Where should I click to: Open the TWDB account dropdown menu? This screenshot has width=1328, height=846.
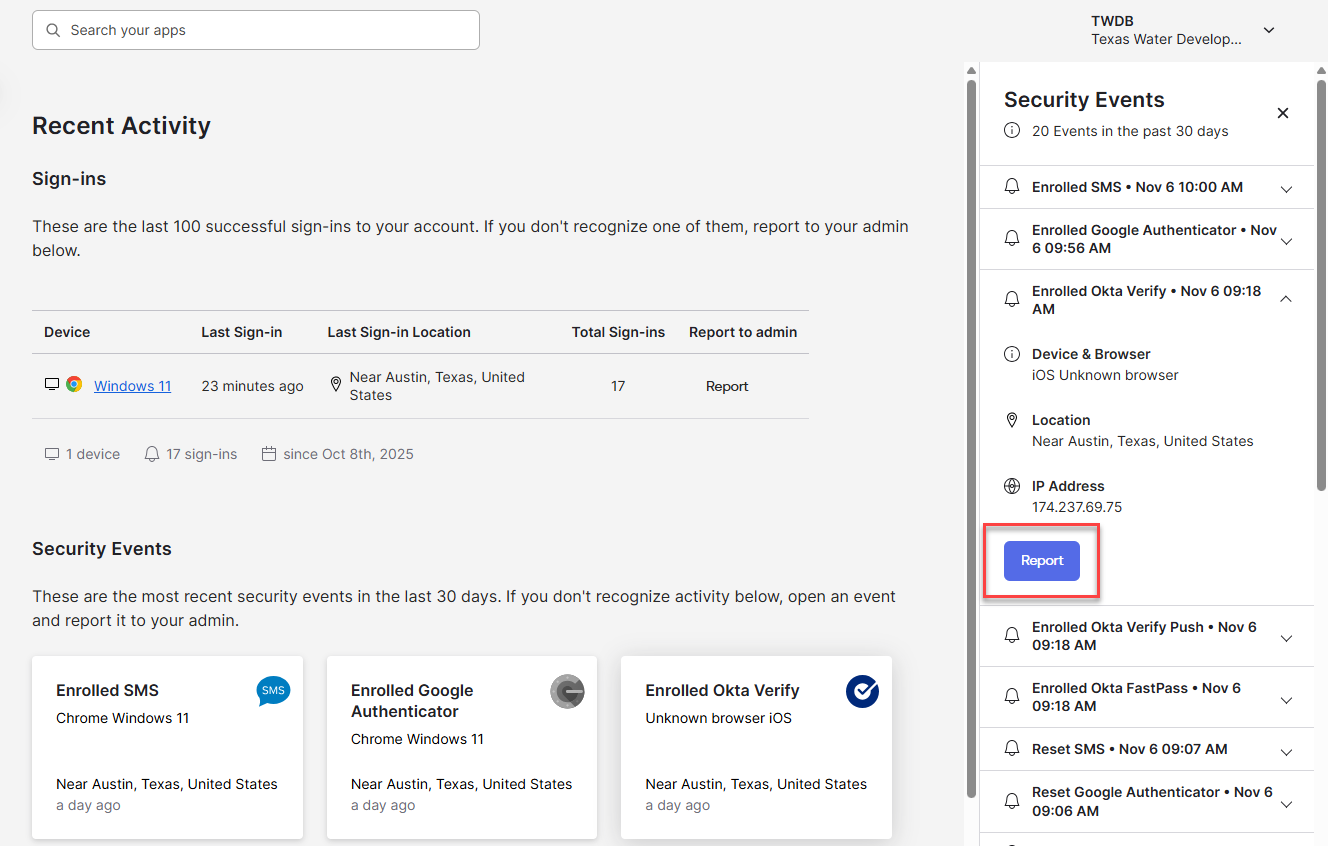tap(1268, 30)
